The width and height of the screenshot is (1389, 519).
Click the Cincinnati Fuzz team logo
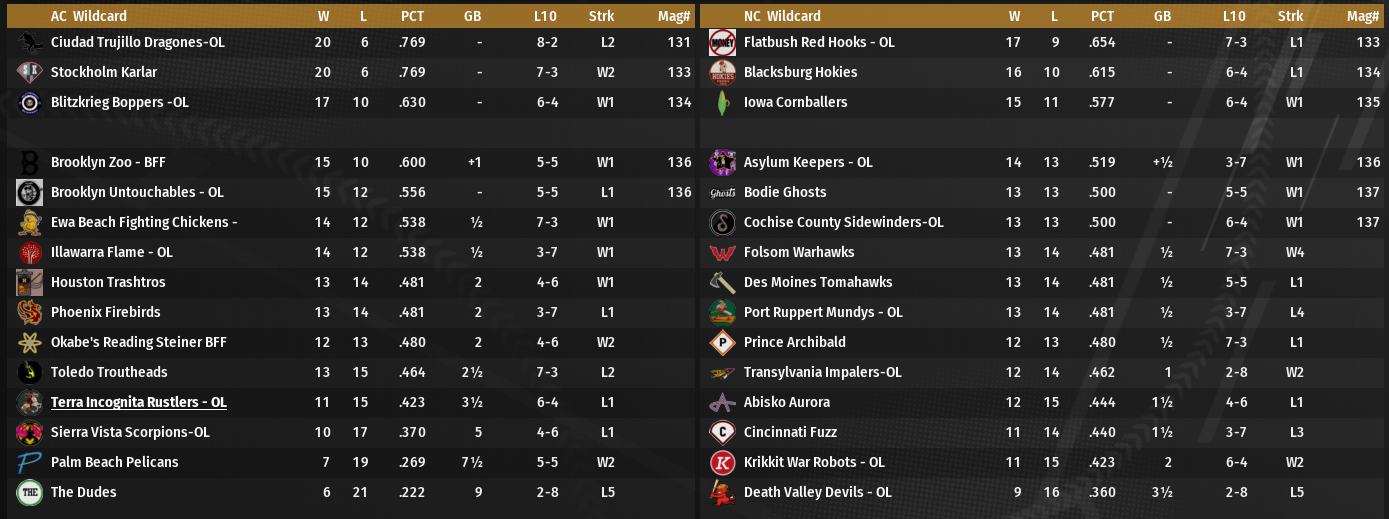(x=722, y=432)
